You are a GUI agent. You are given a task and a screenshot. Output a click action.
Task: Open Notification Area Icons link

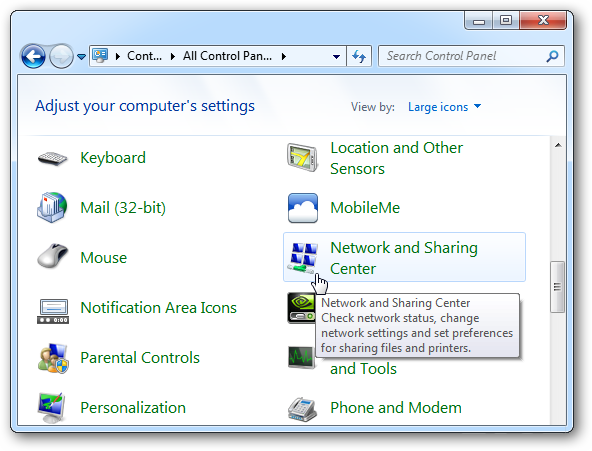(159, 308)
